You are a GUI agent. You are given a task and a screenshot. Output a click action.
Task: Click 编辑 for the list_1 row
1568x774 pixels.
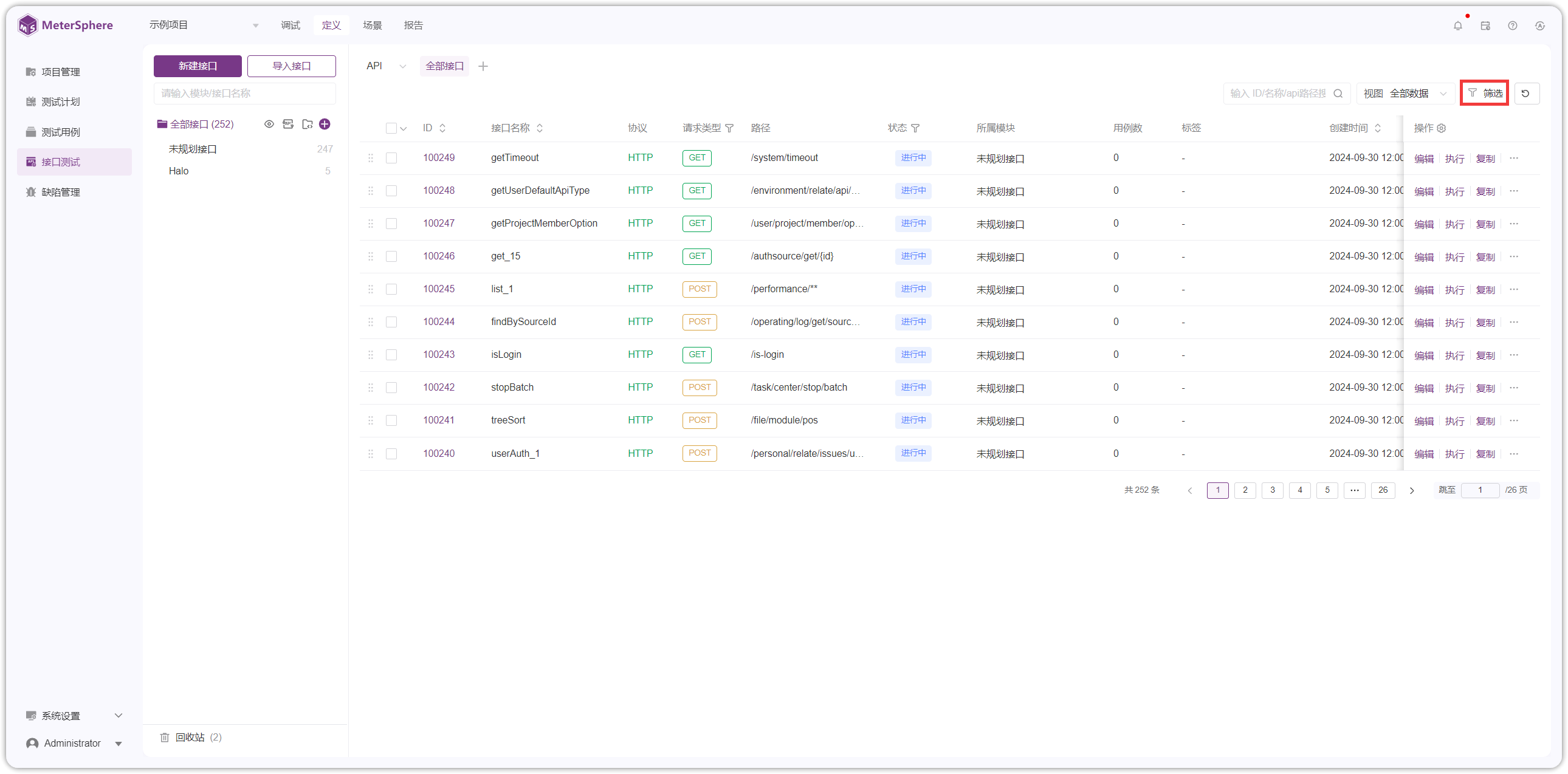(1424, 290)
